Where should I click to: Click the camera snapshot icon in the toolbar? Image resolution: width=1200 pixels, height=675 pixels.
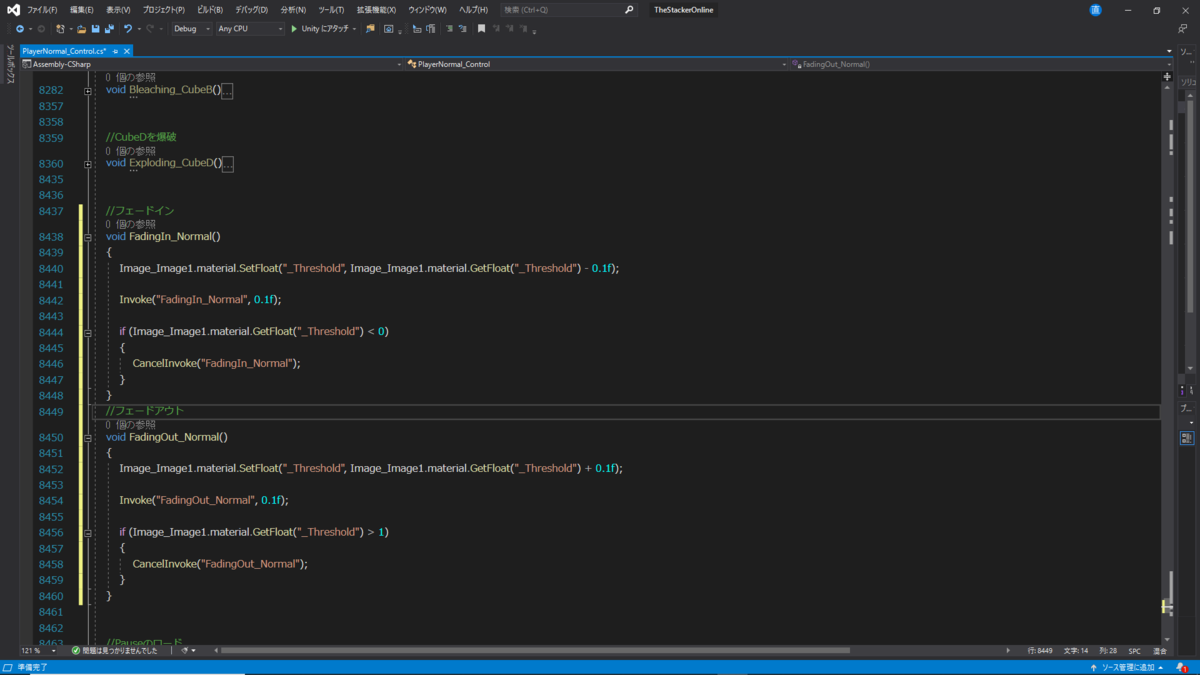(x=389, y=29)
